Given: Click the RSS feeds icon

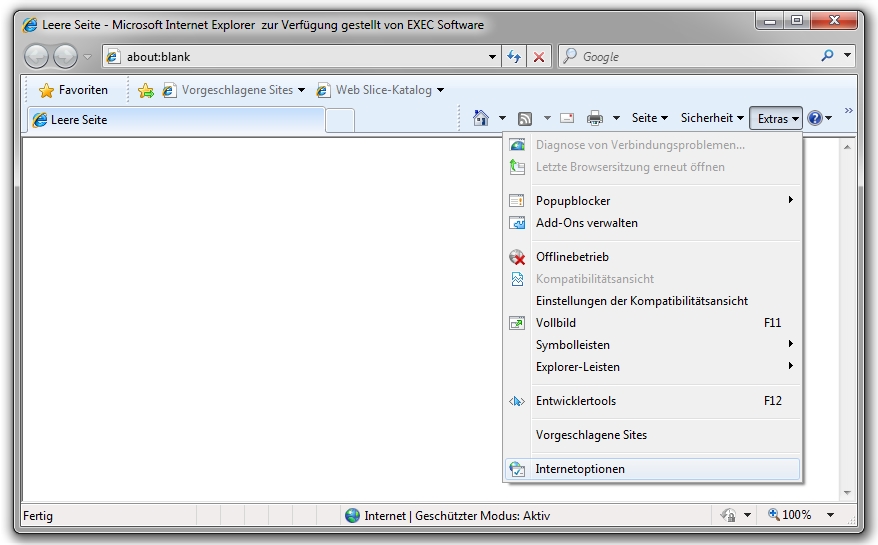Looking at the screenshot, I should (525, 118).
